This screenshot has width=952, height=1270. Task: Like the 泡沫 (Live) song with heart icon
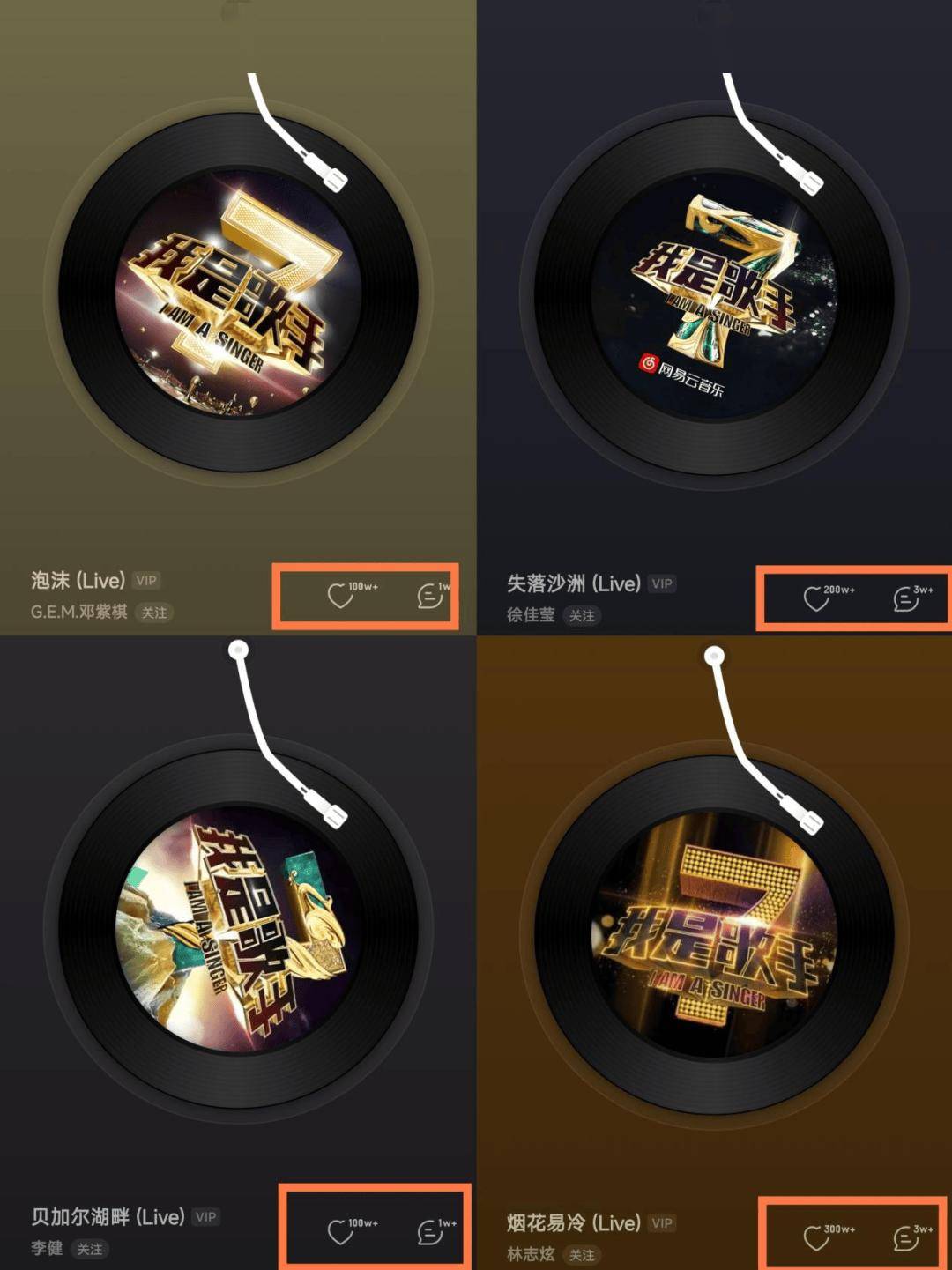(341, 596)
